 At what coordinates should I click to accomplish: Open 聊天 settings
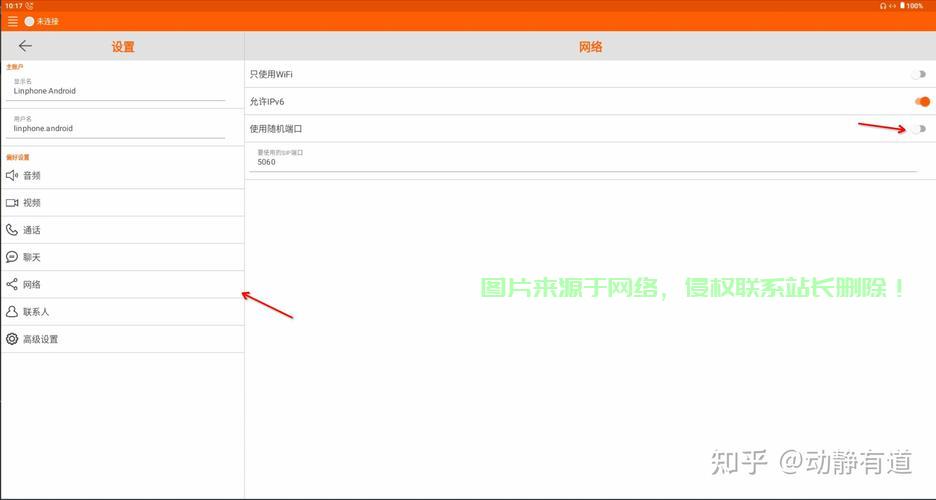122,257
